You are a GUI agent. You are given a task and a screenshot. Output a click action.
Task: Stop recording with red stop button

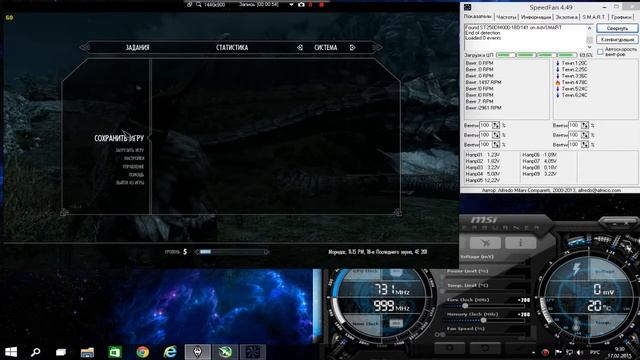coord(321,4)
